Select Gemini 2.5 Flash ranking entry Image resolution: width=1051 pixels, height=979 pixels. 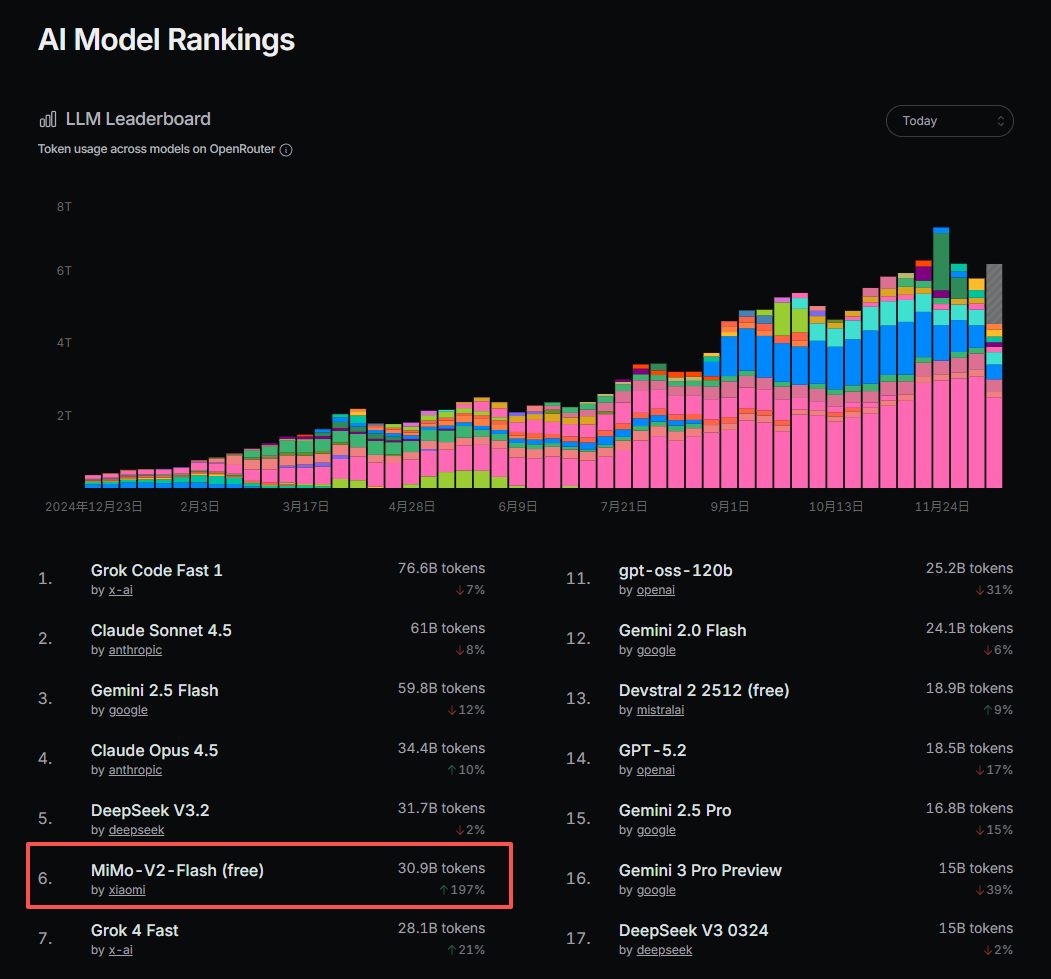coord(154,690)
